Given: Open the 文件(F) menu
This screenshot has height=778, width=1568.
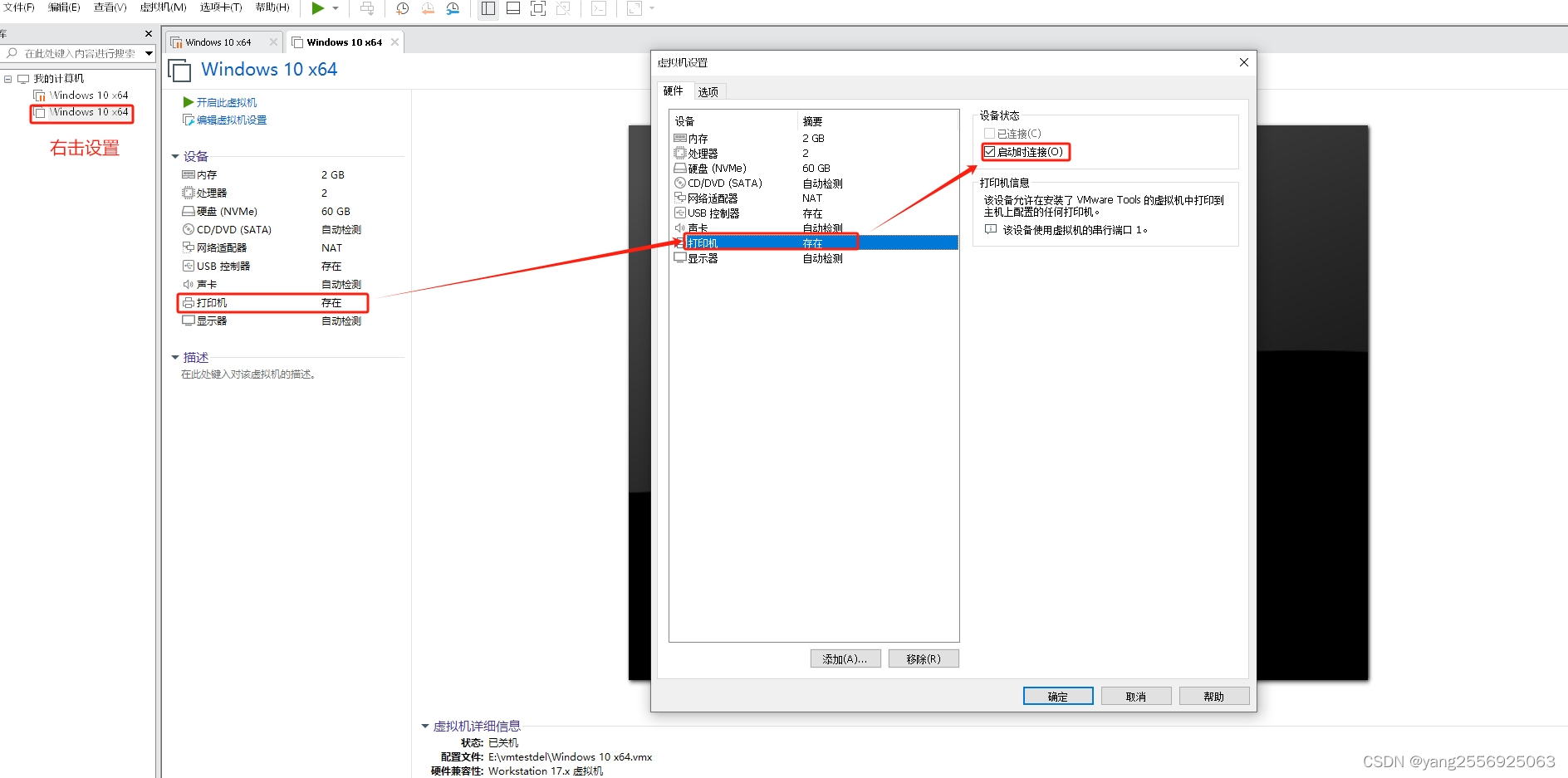Looking at the screenshot, I should (x=19, y=7).
